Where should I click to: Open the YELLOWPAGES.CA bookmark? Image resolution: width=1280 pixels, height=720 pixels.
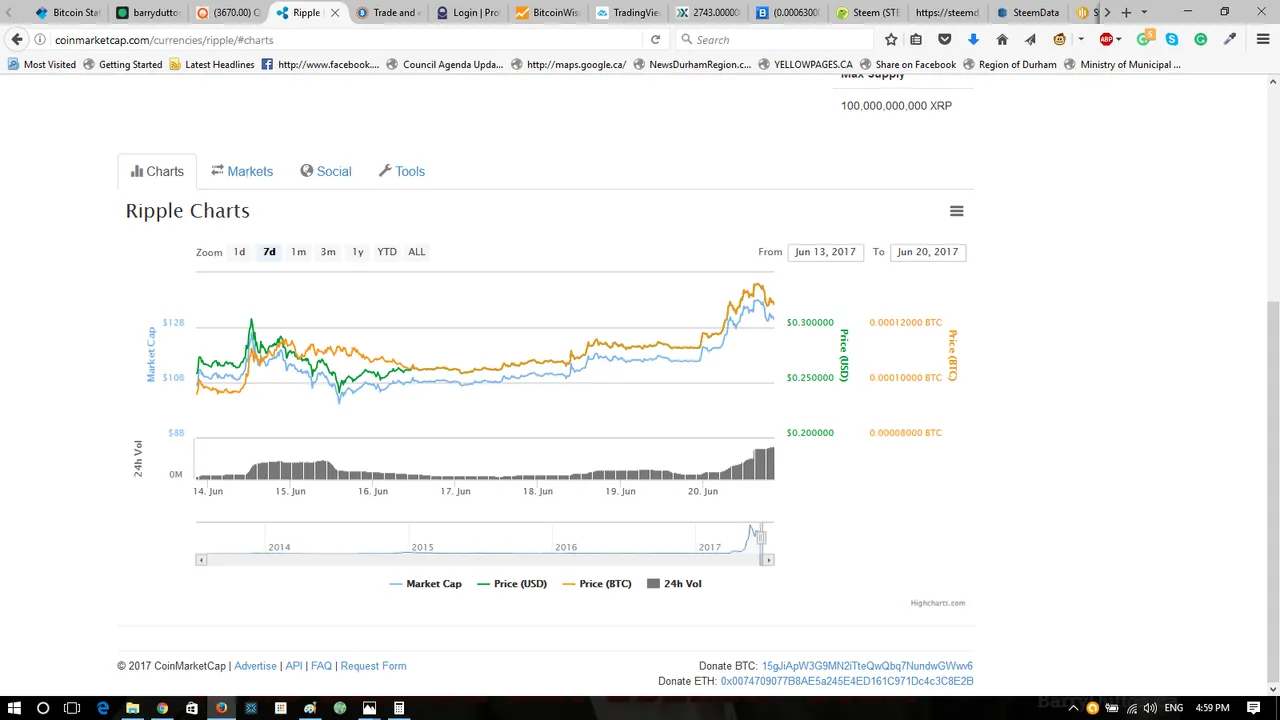(x=806, y=65)
